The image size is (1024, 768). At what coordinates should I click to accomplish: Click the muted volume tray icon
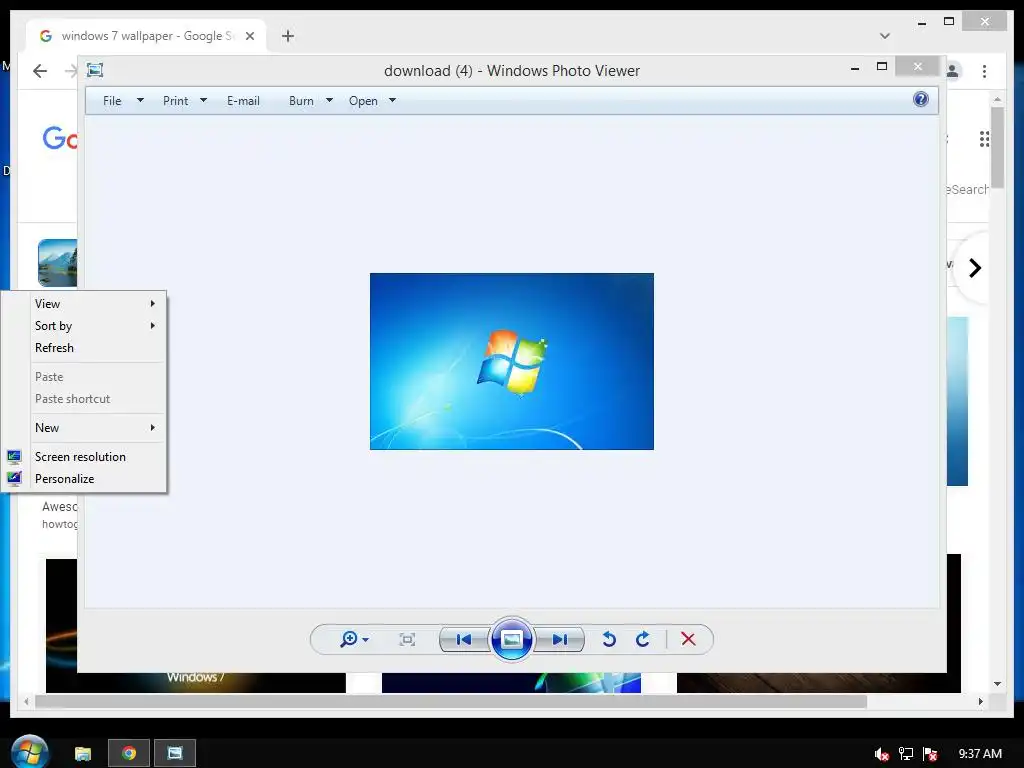pos(882,754)
